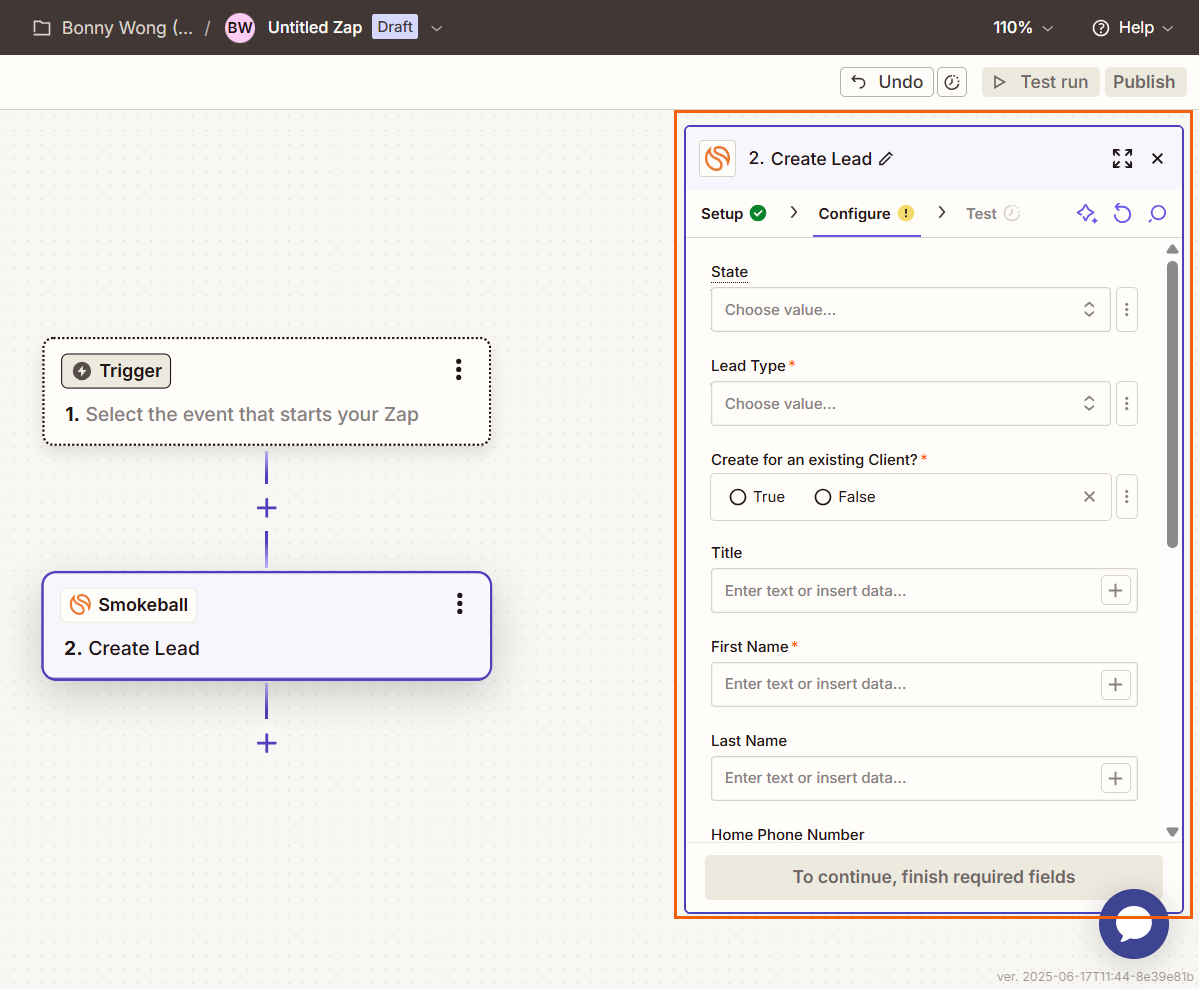
Task: Select the Create Lead step card
Action: coord(266,626)
